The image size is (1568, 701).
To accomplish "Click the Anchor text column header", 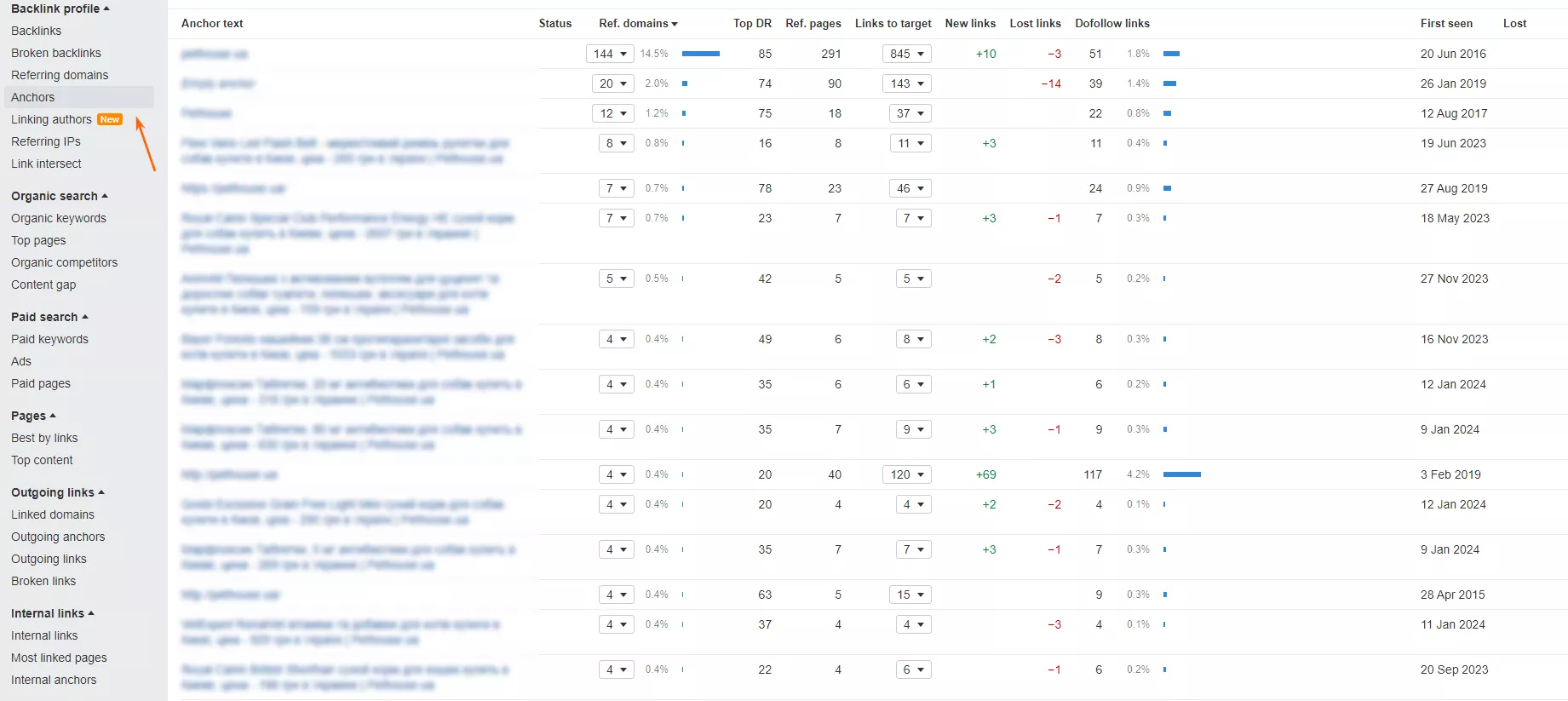I will pyautogui.click(x=212, y=24).
